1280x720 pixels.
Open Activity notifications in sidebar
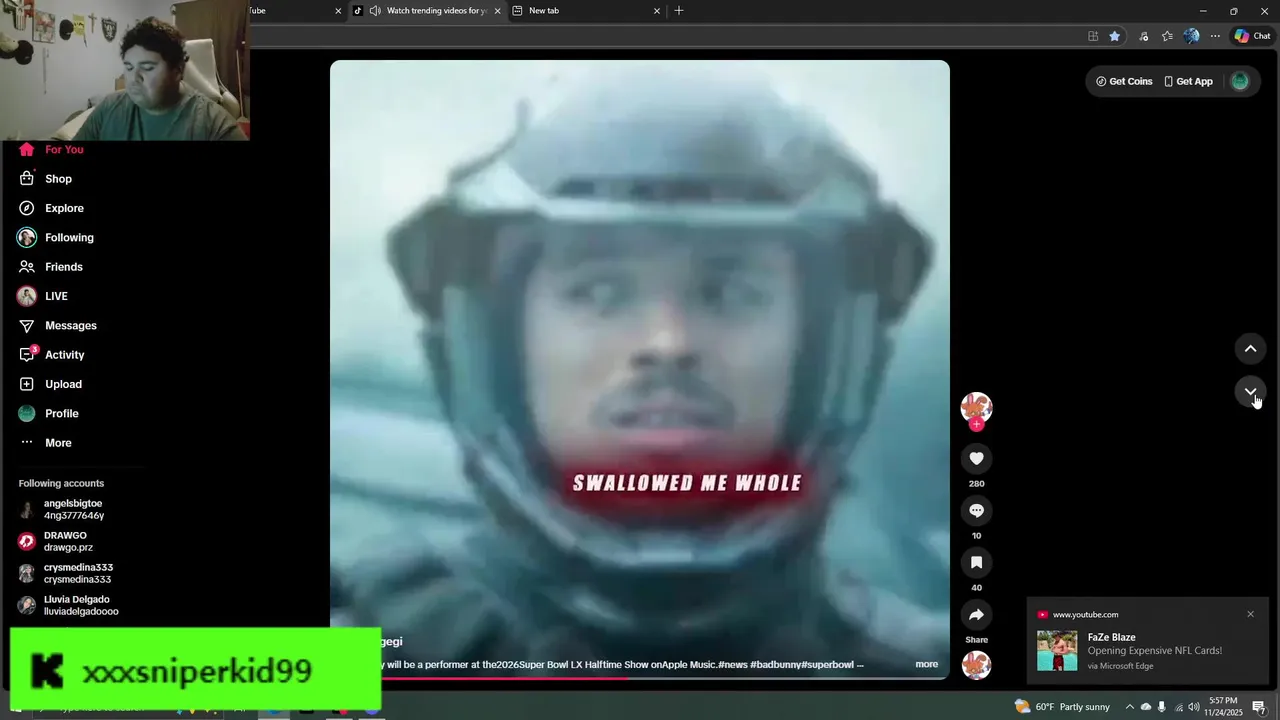pos(51,355)
